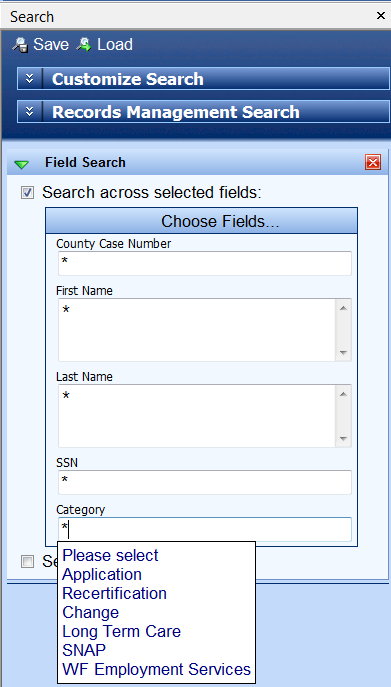The width and height of the screenshot is (391, 687).
Task: Choose Application from Category list
Action: pyautogui.click(x=102, y=574)
